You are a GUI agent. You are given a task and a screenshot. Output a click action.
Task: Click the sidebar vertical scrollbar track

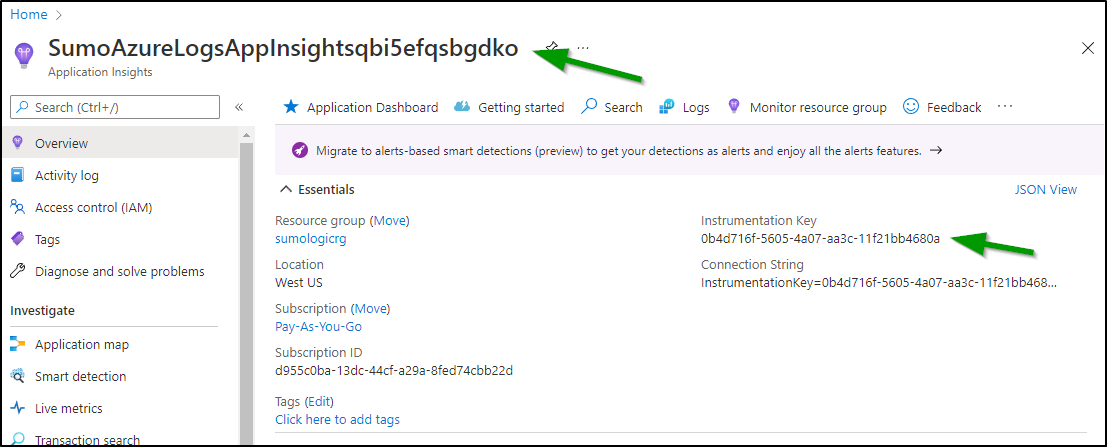click(246, 292)
